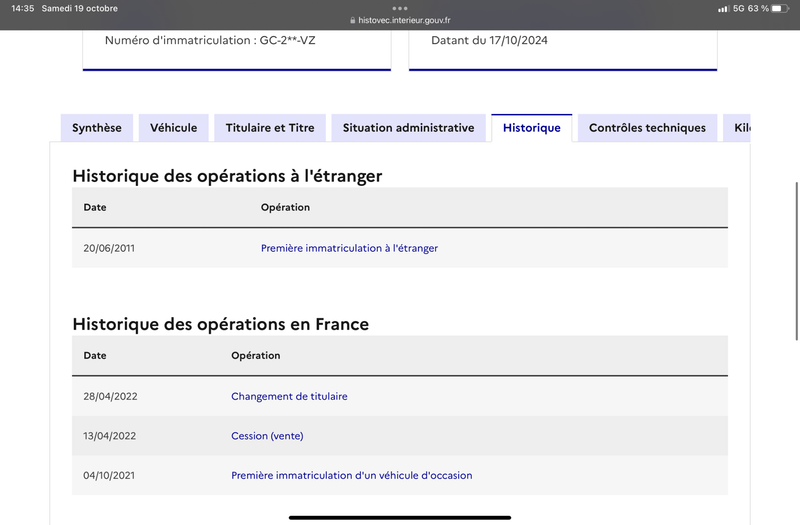The height and width of the screenshot is (525, 800).
Task: Select the 04/10/2021 date cell
Action: coord(109,475)
